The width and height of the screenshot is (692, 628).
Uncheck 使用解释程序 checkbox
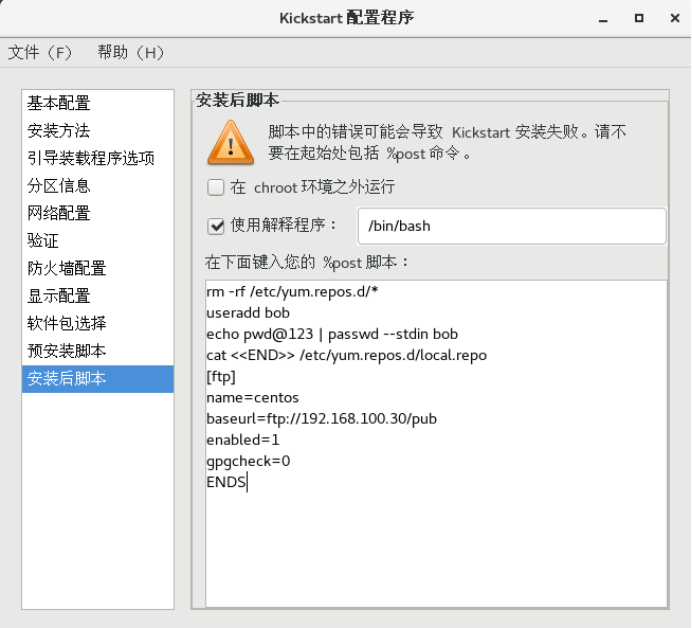point(216,226)
